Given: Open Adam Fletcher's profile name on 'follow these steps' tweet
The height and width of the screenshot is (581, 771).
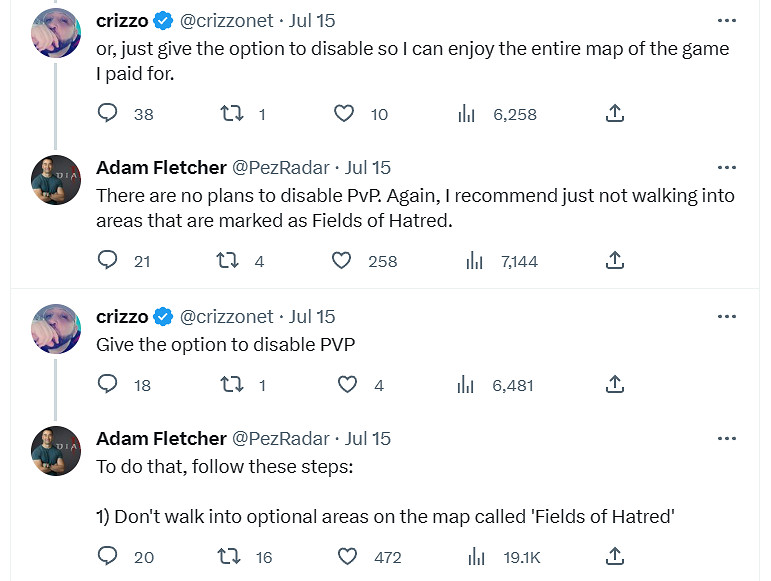Looking at the screenshot, I should point(161,438).
